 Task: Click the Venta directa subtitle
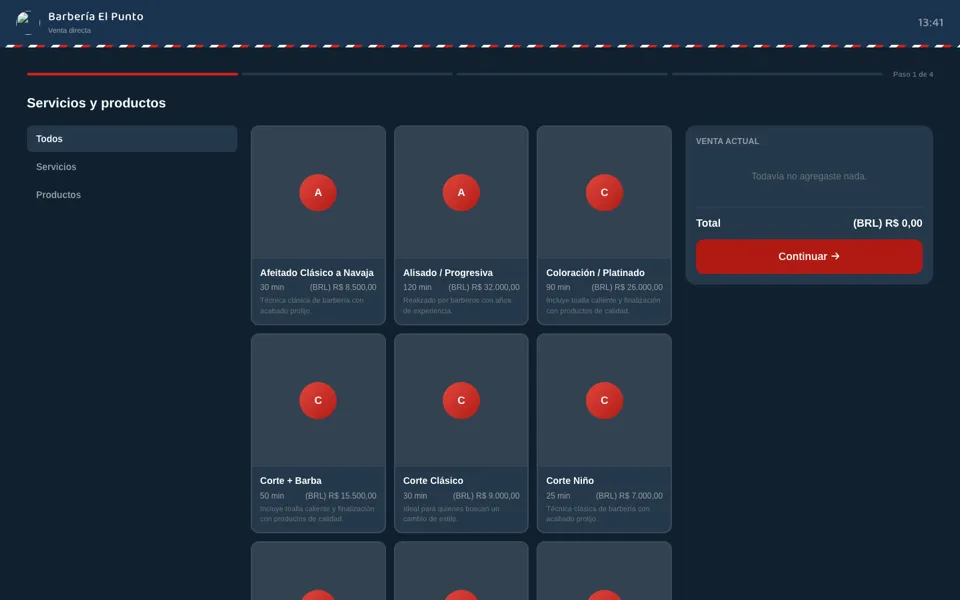click(x=69, y=31)
